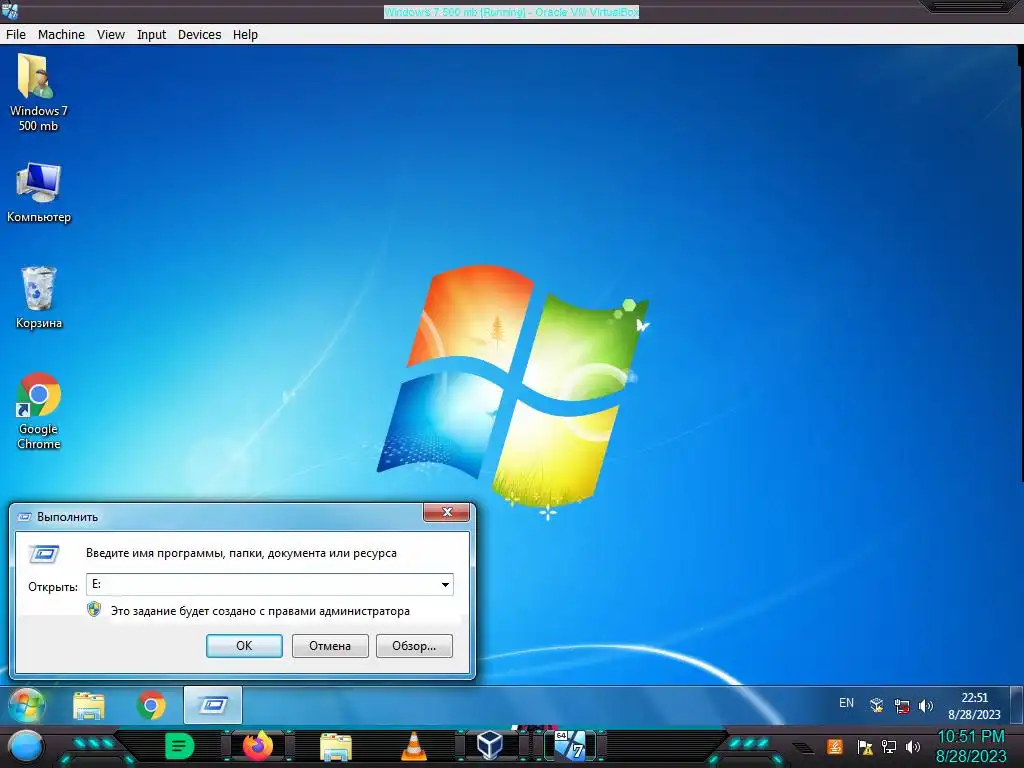Click the guest network tray icon with red mark
This screenshot has height=768, width=1024.
point(902,706)
